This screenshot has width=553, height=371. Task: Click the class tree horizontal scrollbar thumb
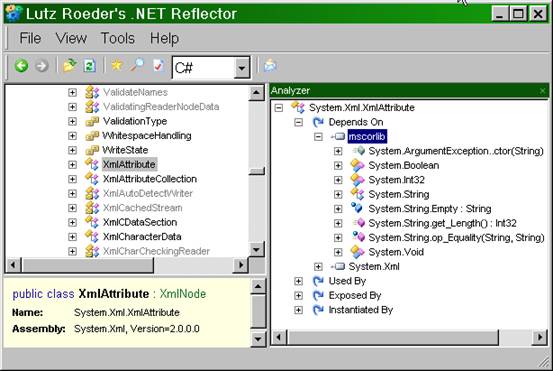(x=87, y=265)
